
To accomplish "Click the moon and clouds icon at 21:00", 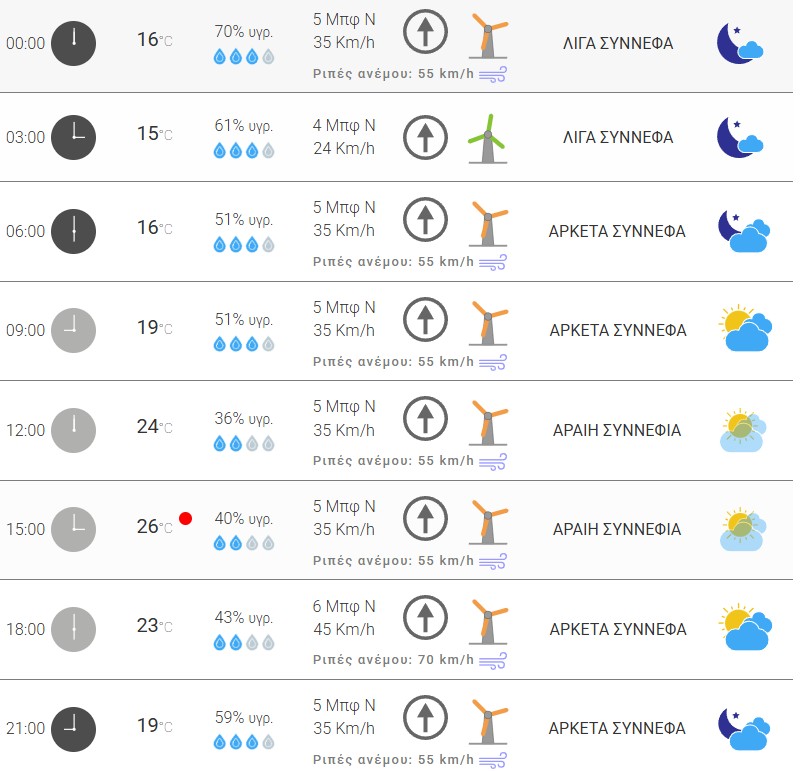I will pos(743,728).
